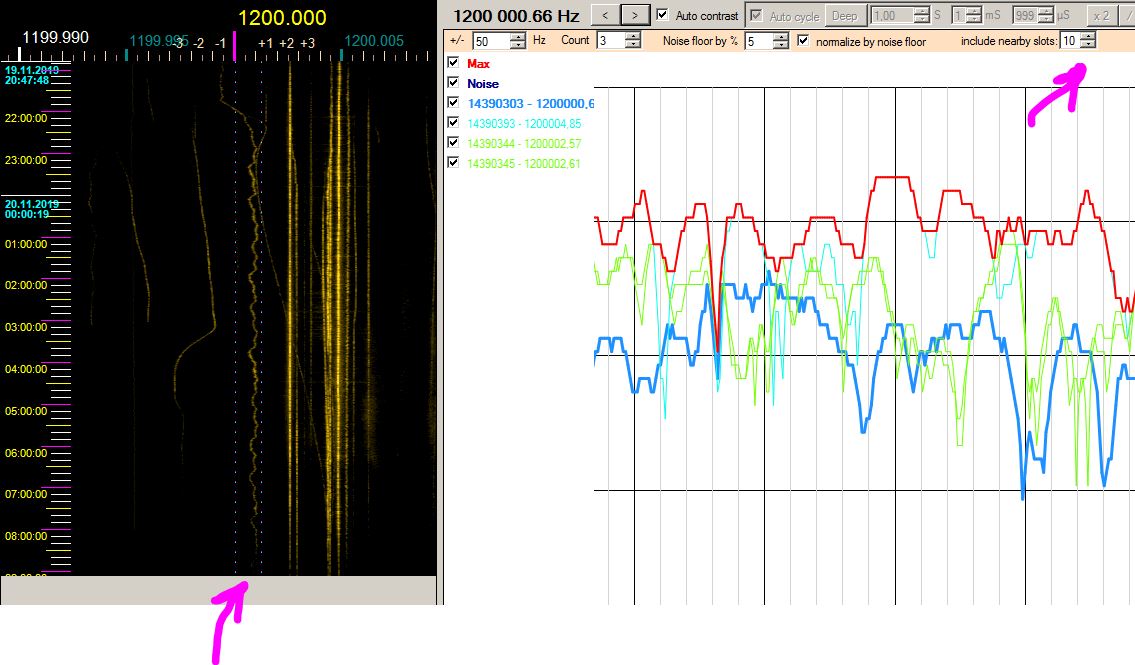
Task: Toggle the Auto contrast checkbox
Action: [x=662, y=15]
